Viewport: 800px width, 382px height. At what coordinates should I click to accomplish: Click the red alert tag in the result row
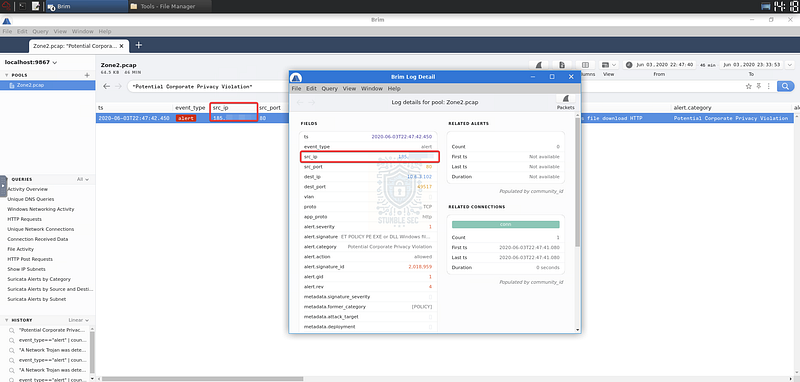187,118
